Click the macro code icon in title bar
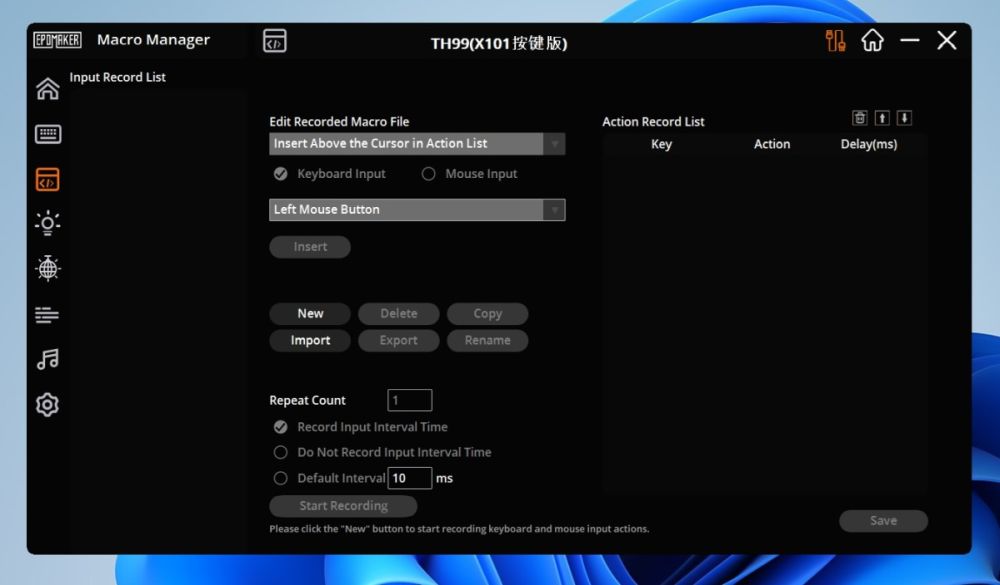The height and width of the screenshot is (585, 1000). pos(275,41)
